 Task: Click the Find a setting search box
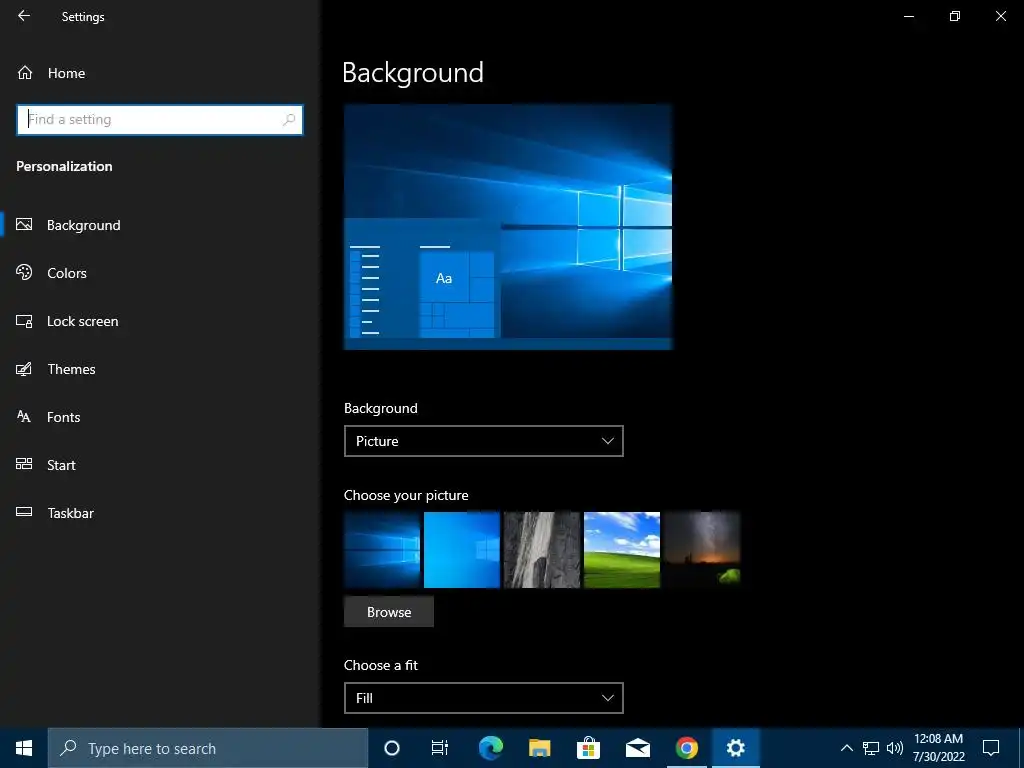(159, 120)
